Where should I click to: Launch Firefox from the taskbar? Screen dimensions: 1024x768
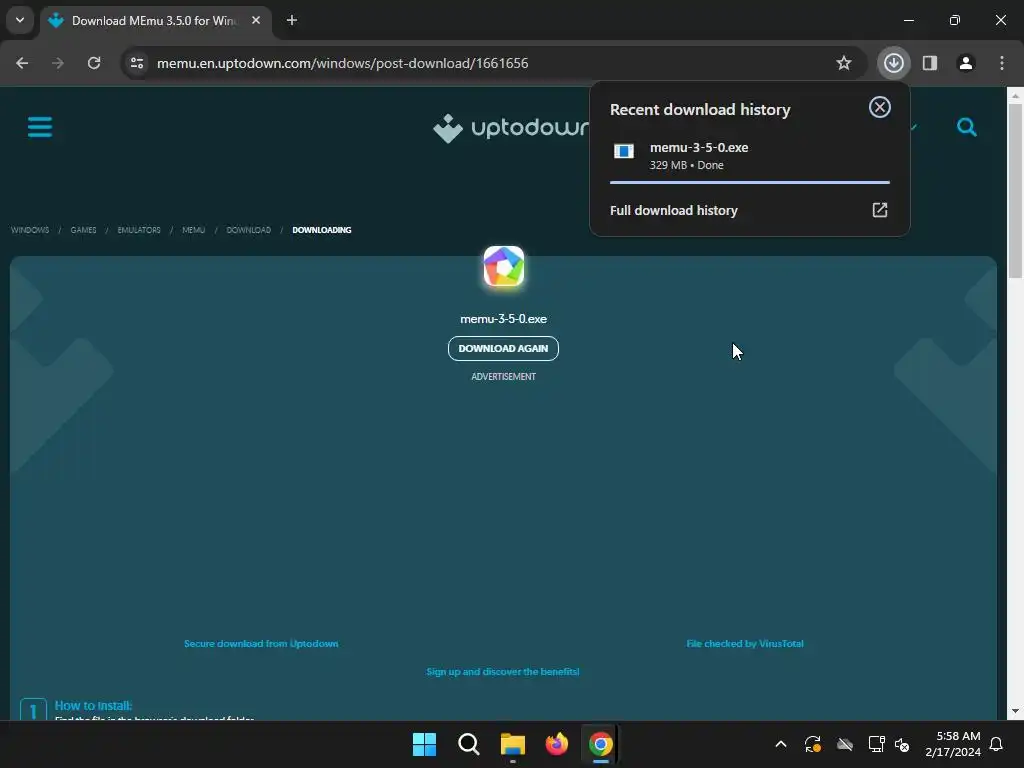coord(556,744)
